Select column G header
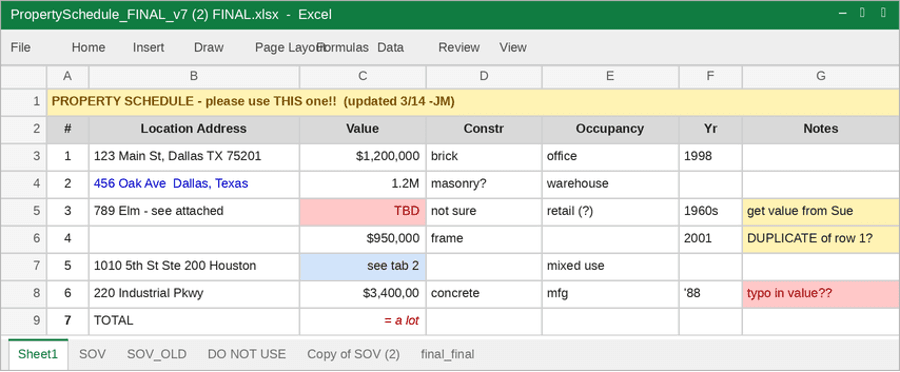The height and width of the screenshot is (372, 900). click(821, 76)
